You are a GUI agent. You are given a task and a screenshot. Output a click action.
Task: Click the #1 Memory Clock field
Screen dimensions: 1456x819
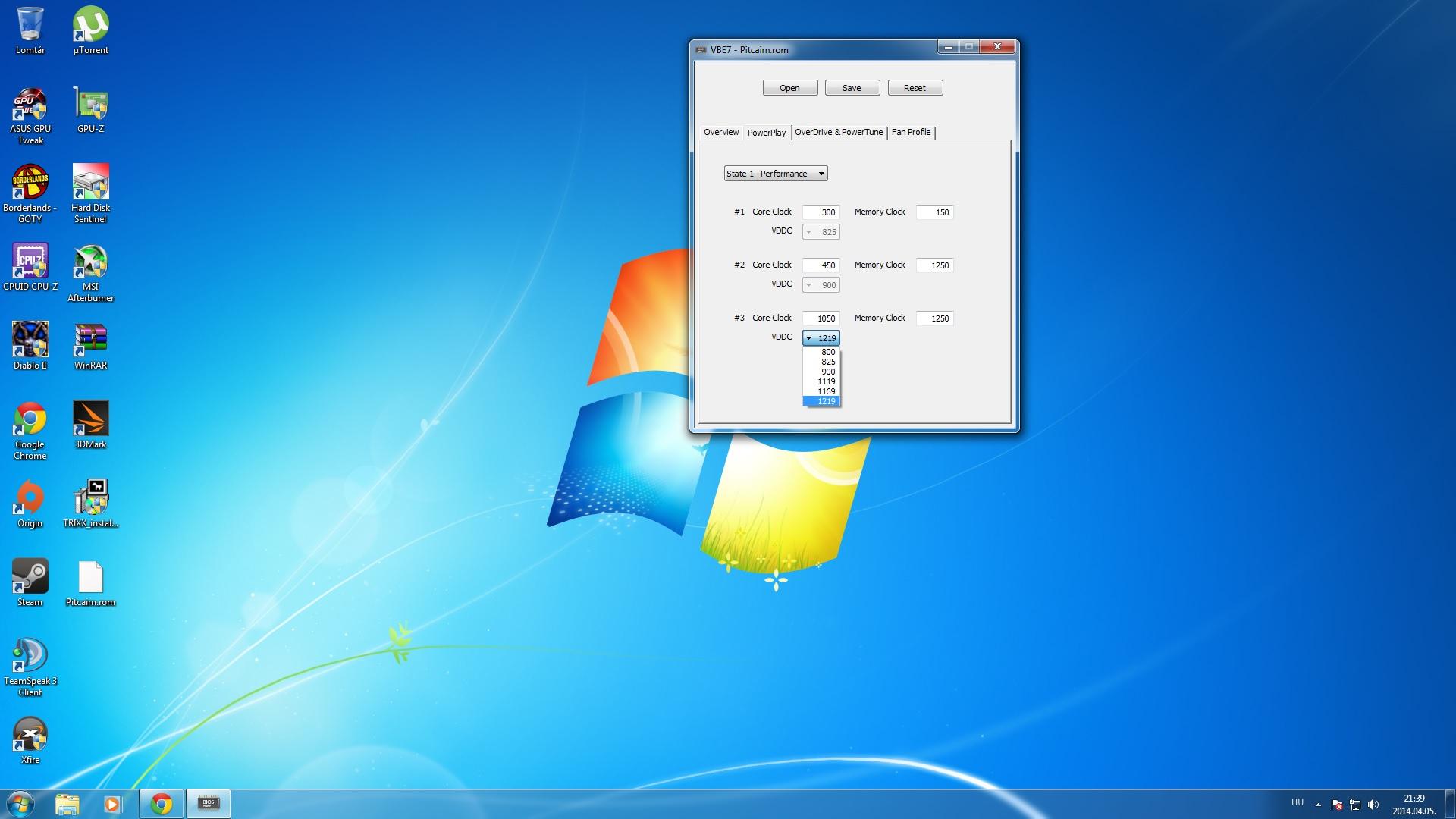pyautogui.click(x=934, y=212)
